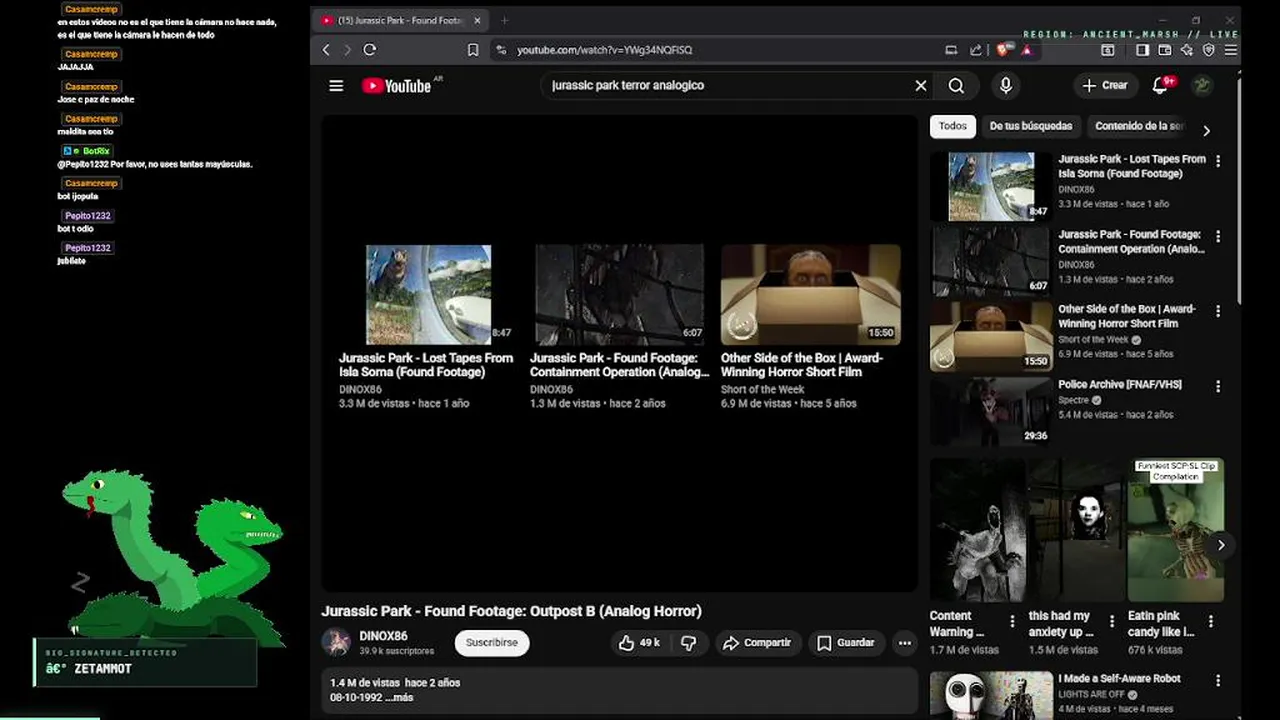Use the YouTube page vertical scrollbar
Viewport: 1280px width, 720px height.
pos(1238,190)
